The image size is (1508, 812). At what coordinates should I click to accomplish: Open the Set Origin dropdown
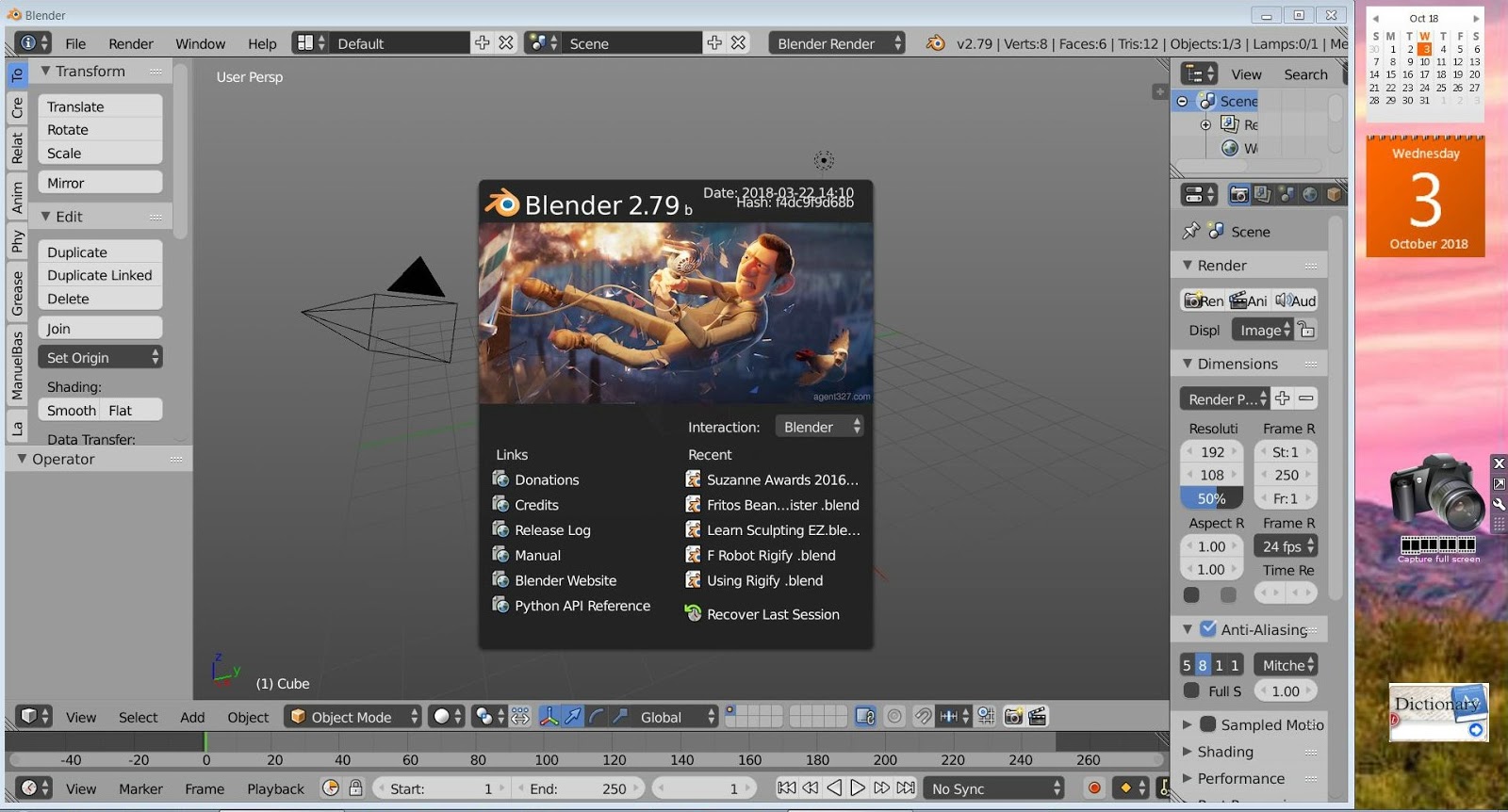100,358
